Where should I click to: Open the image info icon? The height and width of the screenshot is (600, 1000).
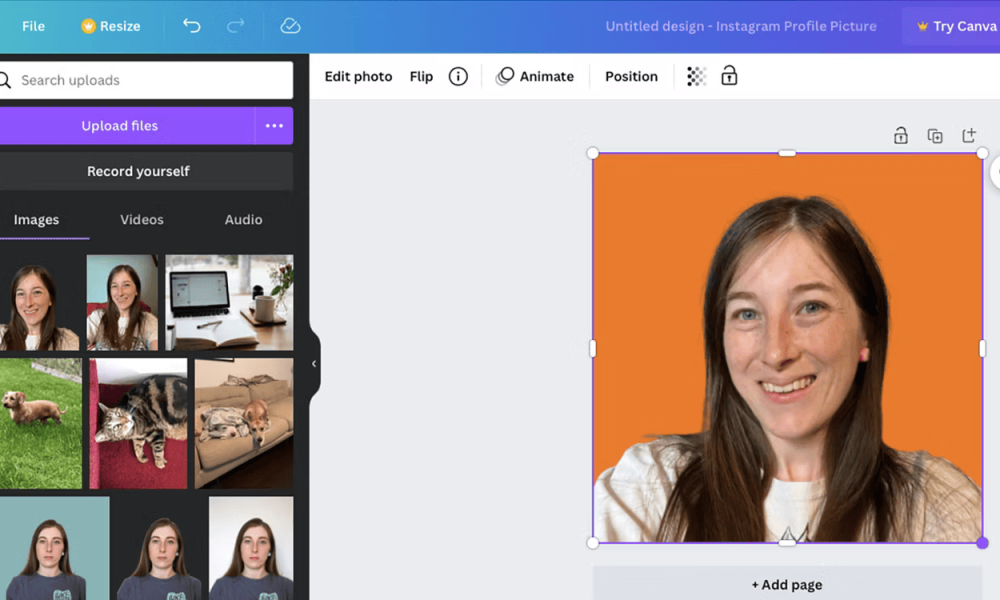458,77
